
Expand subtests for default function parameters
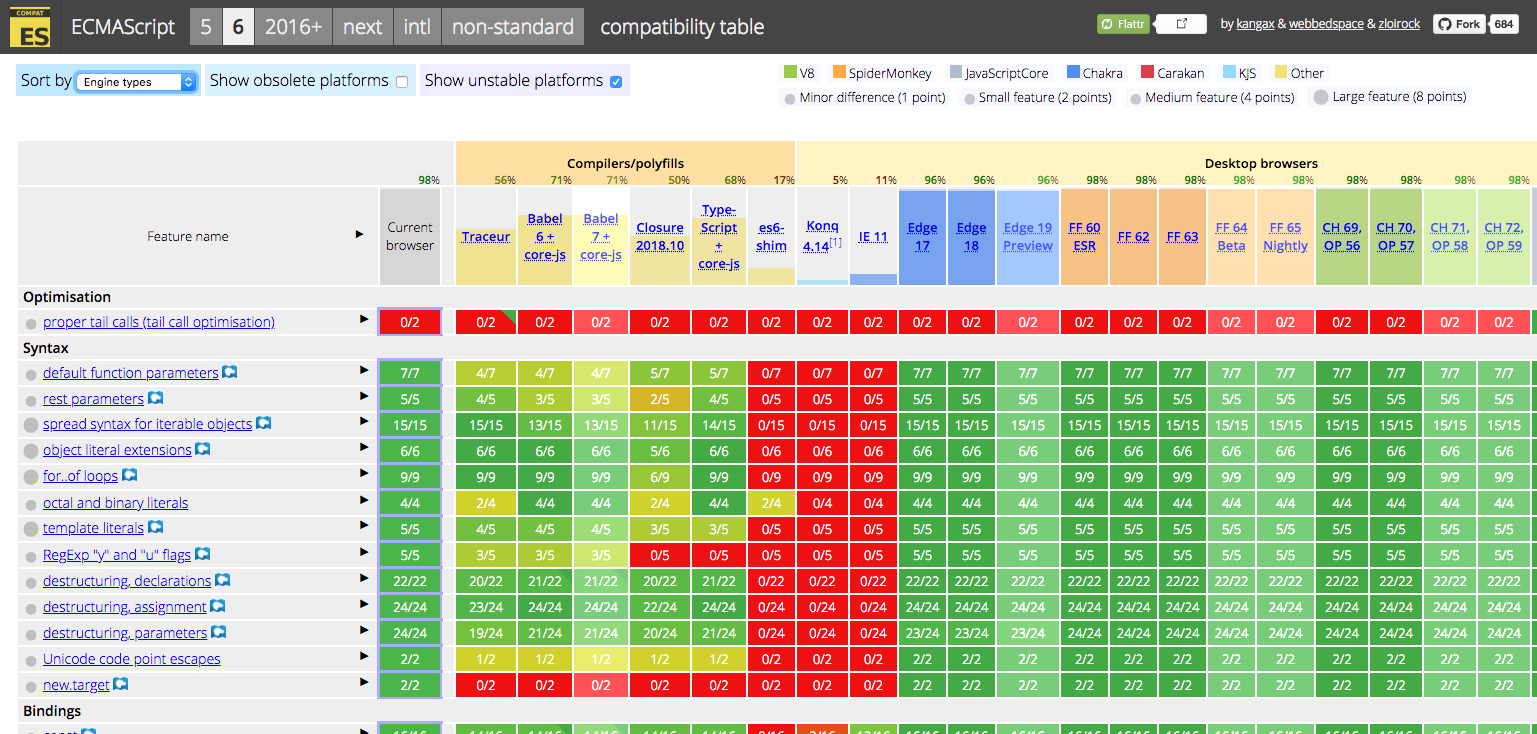(364, 370)
